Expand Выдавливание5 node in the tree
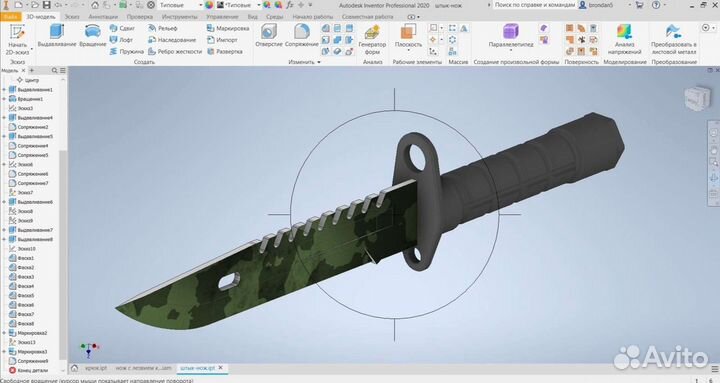This screenshot has height=383, width=720. click(x=4, y=136)
